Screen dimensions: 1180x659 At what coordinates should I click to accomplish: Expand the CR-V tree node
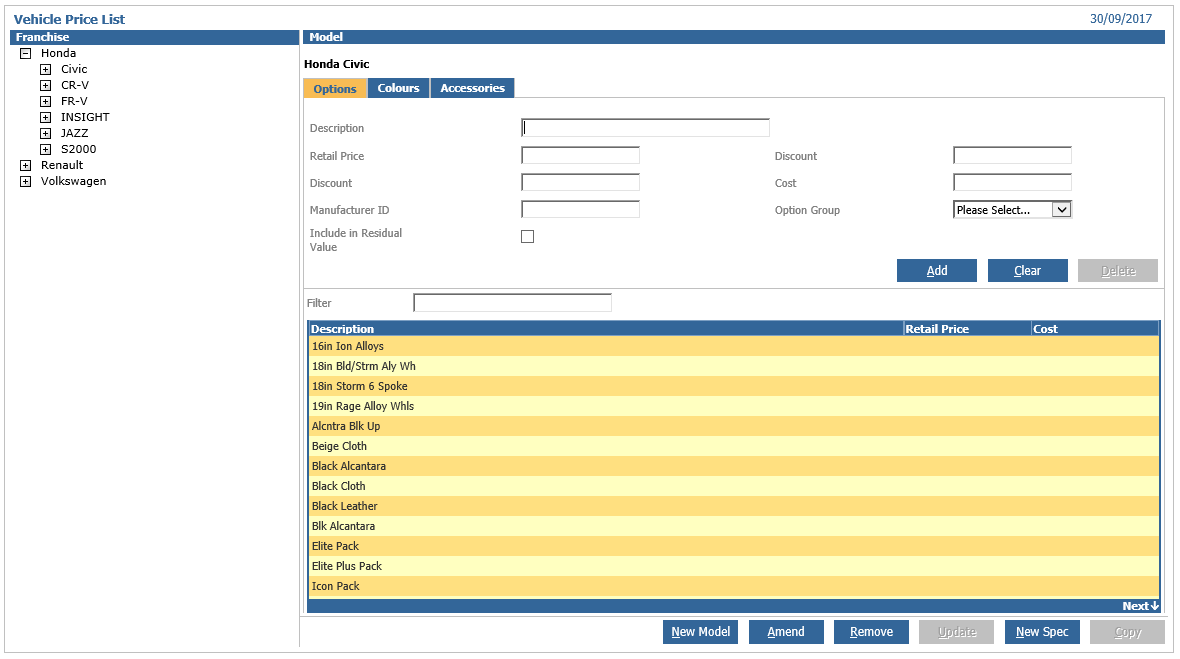coord(46,86)
